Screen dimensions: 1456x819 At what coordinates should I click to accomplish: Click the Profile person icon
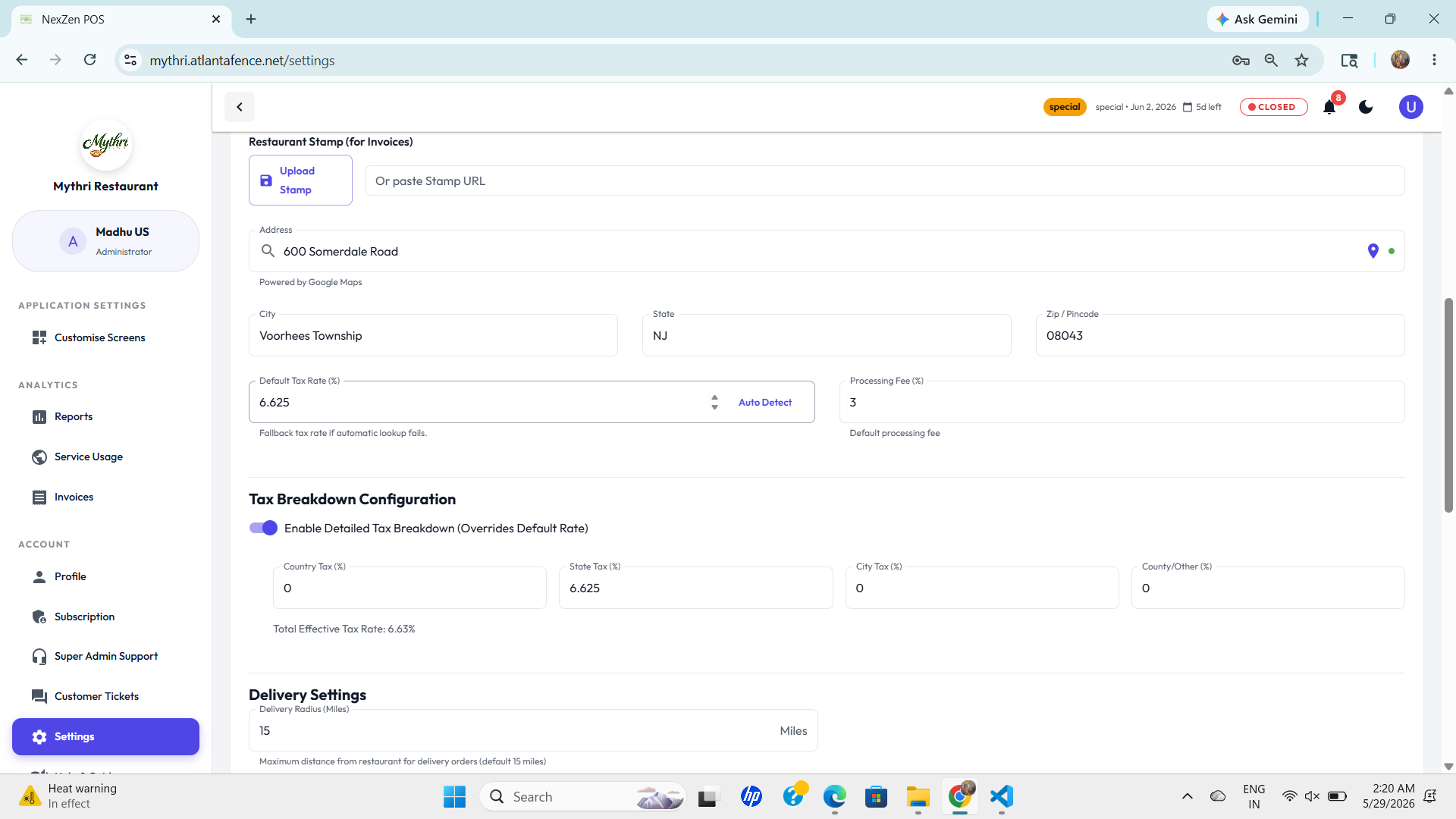tap(39, 576)
